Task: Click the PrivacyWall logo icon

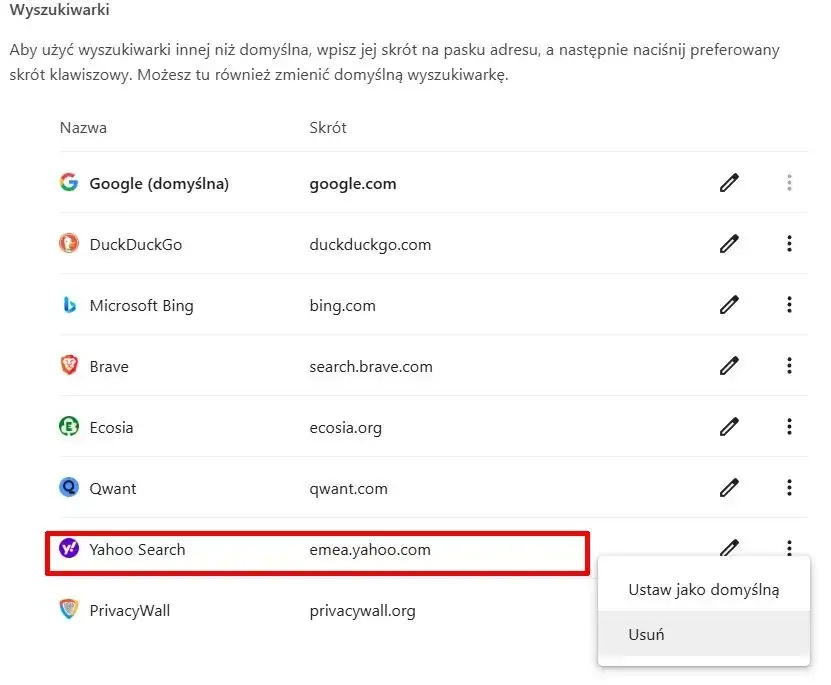Action: coord(68,610)
